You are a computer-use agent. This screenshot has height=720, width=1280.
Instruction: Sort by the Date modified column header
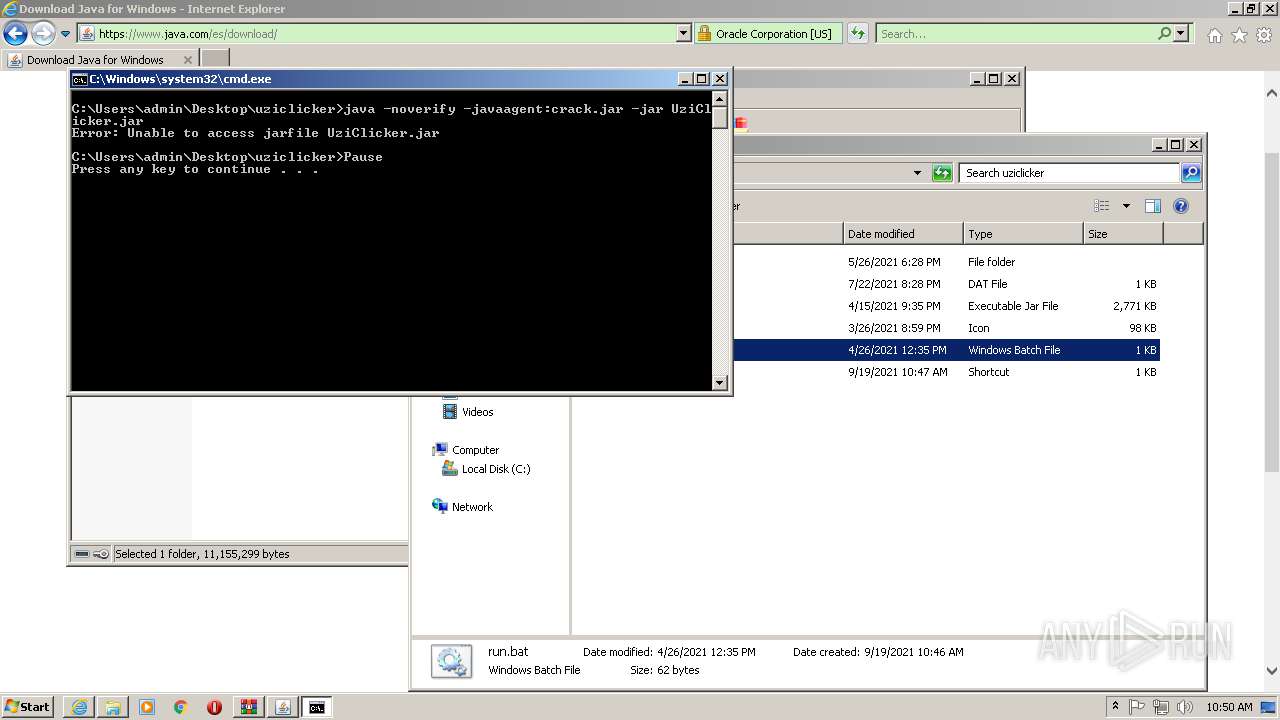click(x=903, y=234)
